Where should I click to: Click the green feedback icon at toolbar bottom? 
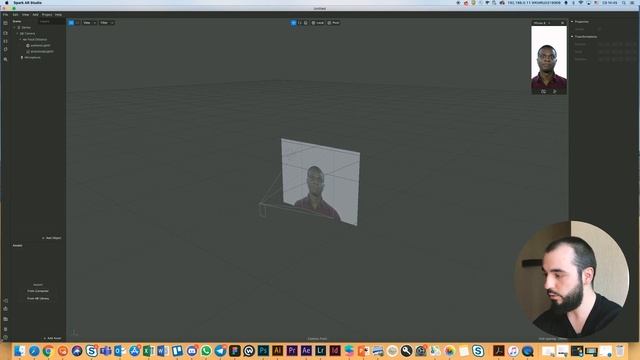tap(5, 338)
